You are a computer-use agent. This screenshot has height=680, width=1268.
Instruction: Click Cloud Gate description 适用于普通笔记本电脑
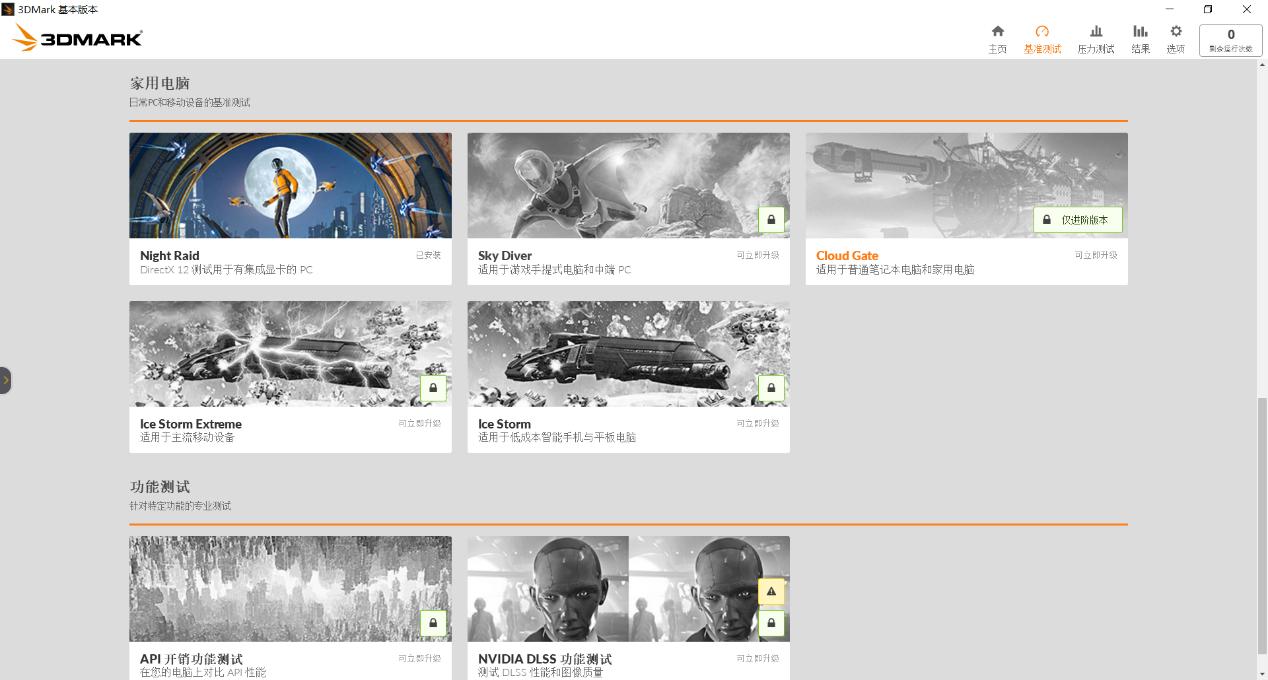pos(895,269)
